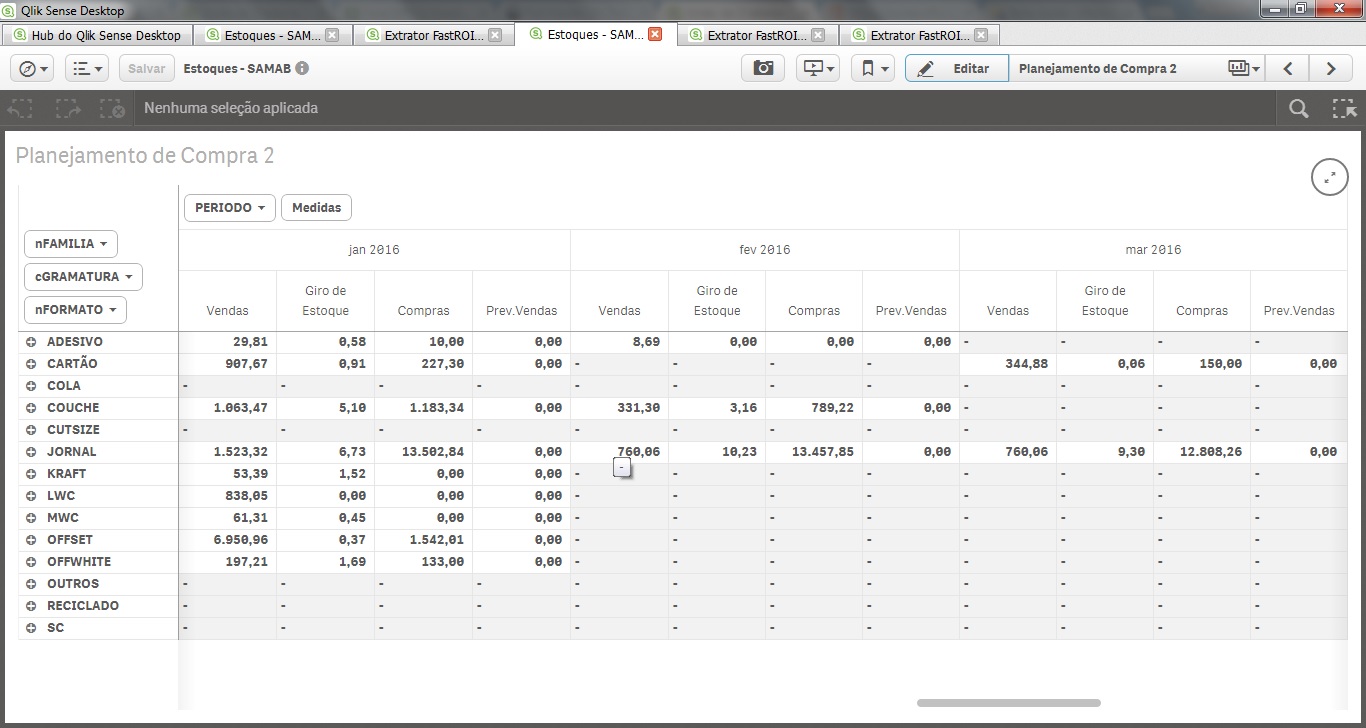1366x728 pixels.
Task: Expand the COUCHE row
Action: coord(31,408)
